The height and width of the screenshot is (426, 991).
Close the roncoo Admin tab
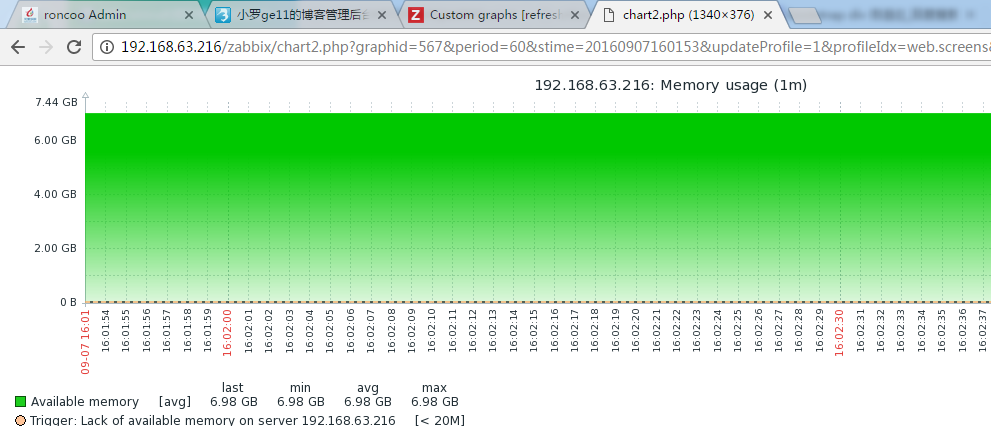[x=188, y=15]
